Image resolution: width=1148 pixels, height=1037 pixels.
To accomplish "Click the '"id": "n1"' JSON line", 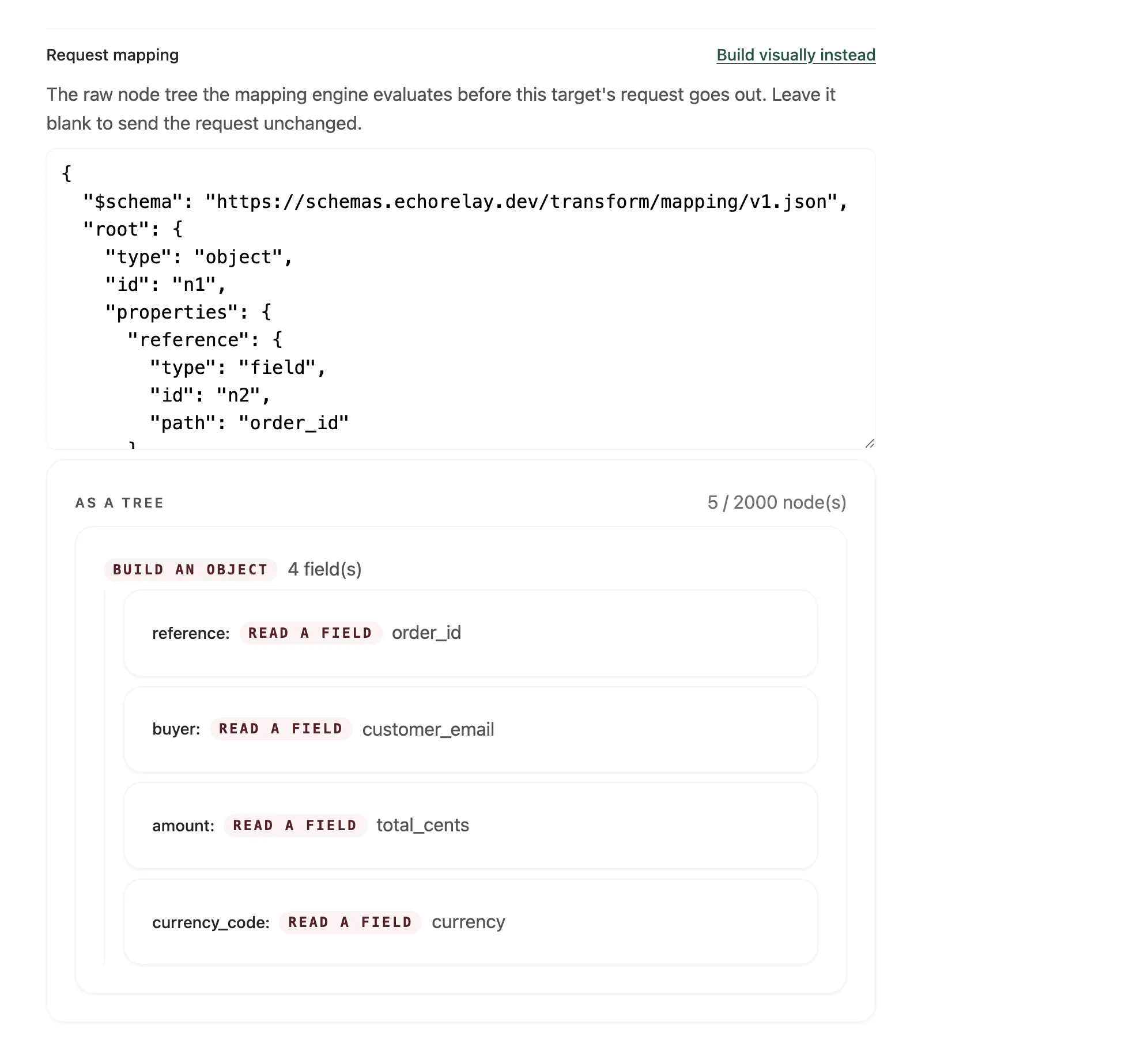I will (x=165, y=285).
